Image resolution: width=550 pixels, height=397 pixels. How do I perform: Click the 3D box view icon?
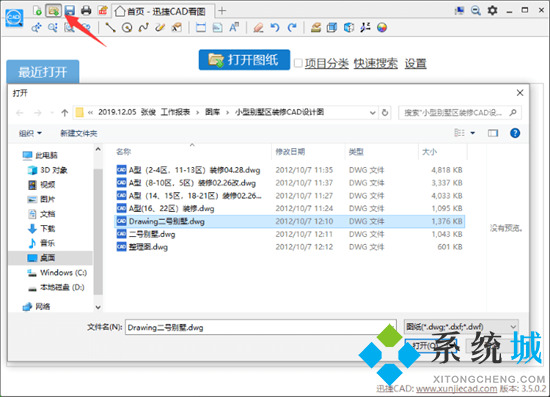click(332, 27)
